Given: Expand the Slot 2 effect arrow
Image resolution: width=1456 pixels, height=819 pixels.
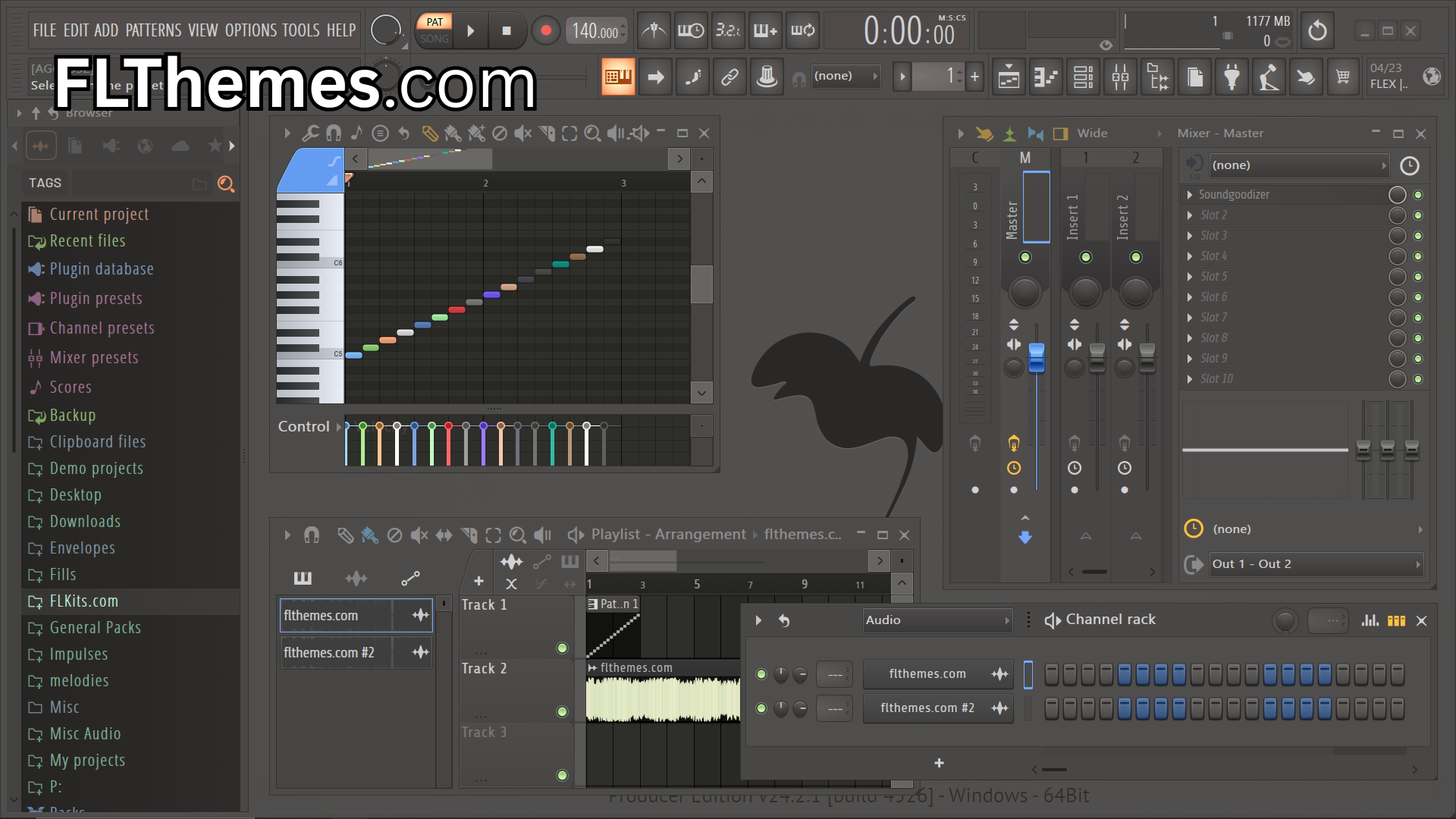Looking at the screenshot, I should (x=1190, y=215).
